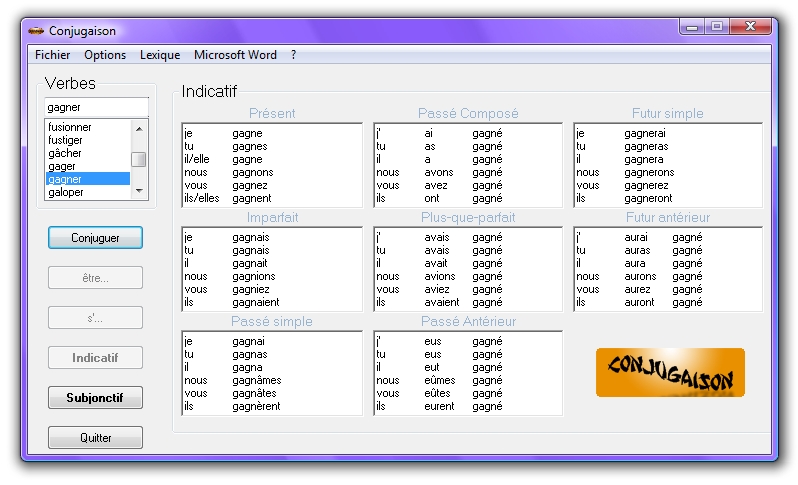Open the question mark help menu
Screen dimensions: 798x485
(x=293, y=55)
